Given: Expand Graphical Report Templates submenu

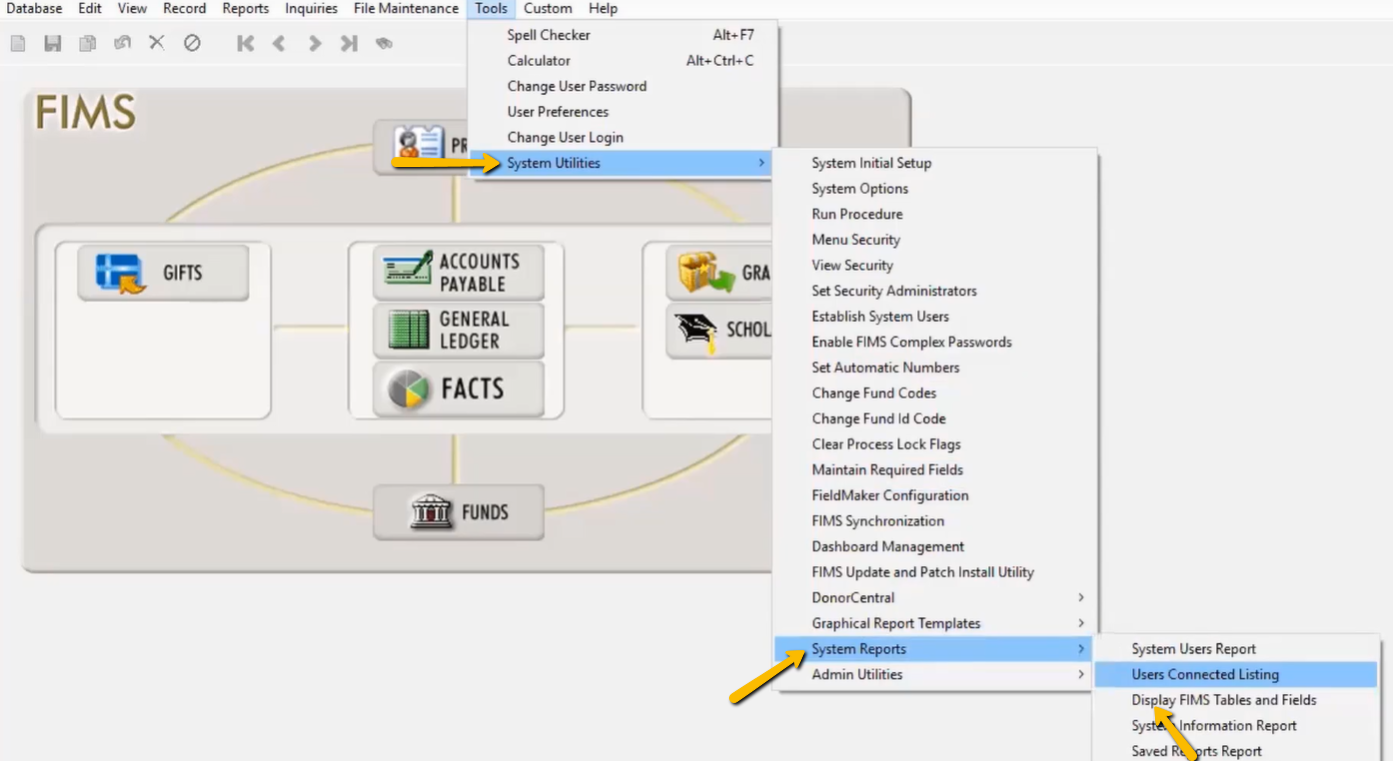Looking at the screenshot, I should coord(935,623).
